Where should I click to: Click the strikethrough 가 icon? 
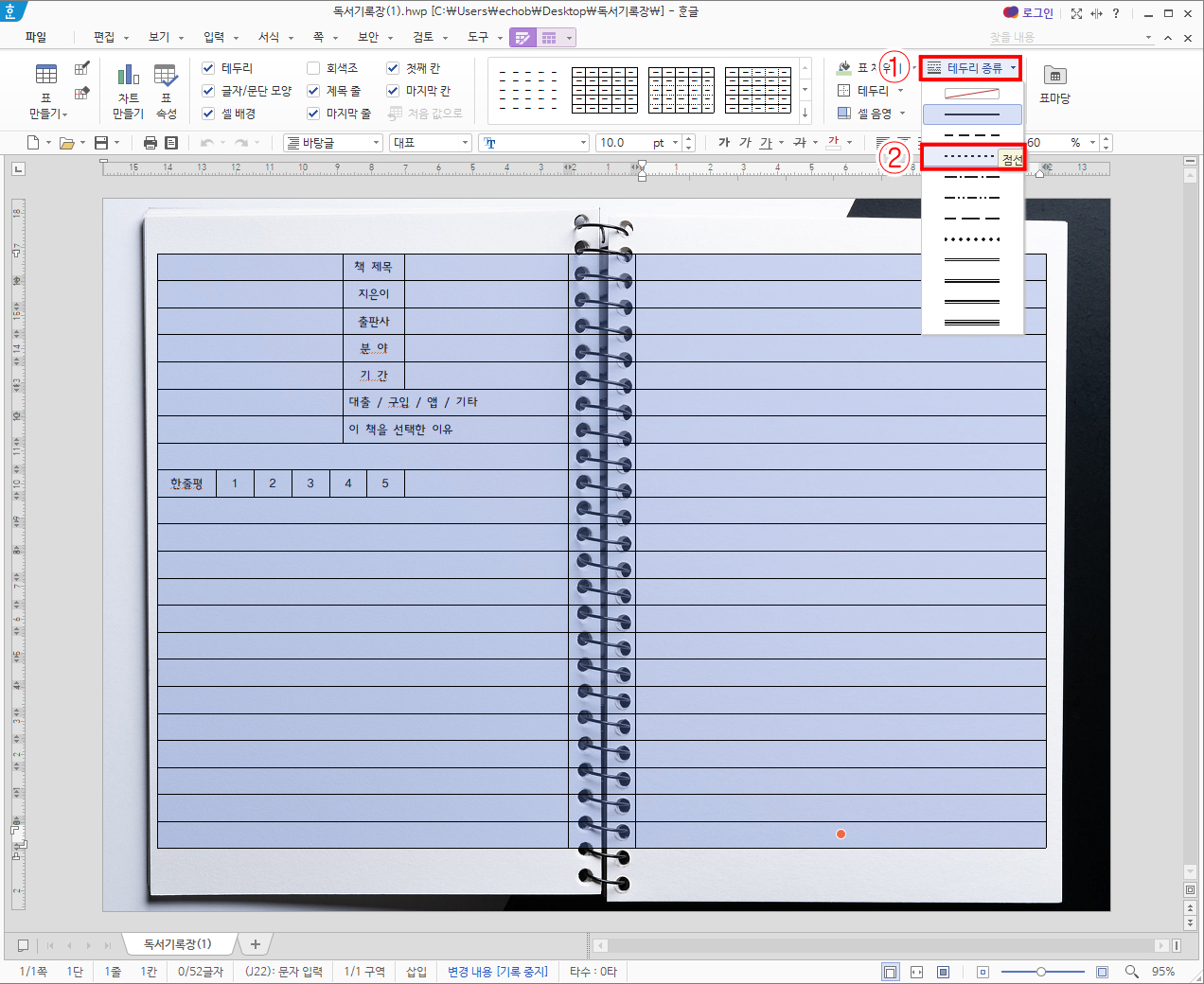pos(800,143)
